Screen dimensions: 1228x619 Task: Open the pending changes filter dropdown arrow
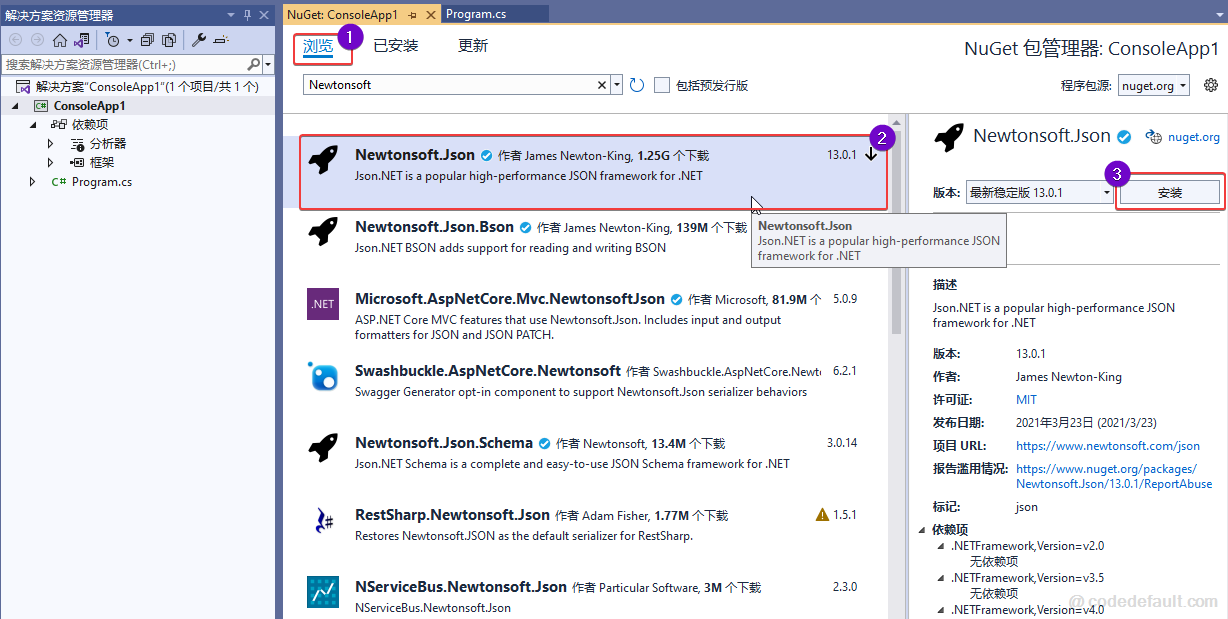(129, 40)
